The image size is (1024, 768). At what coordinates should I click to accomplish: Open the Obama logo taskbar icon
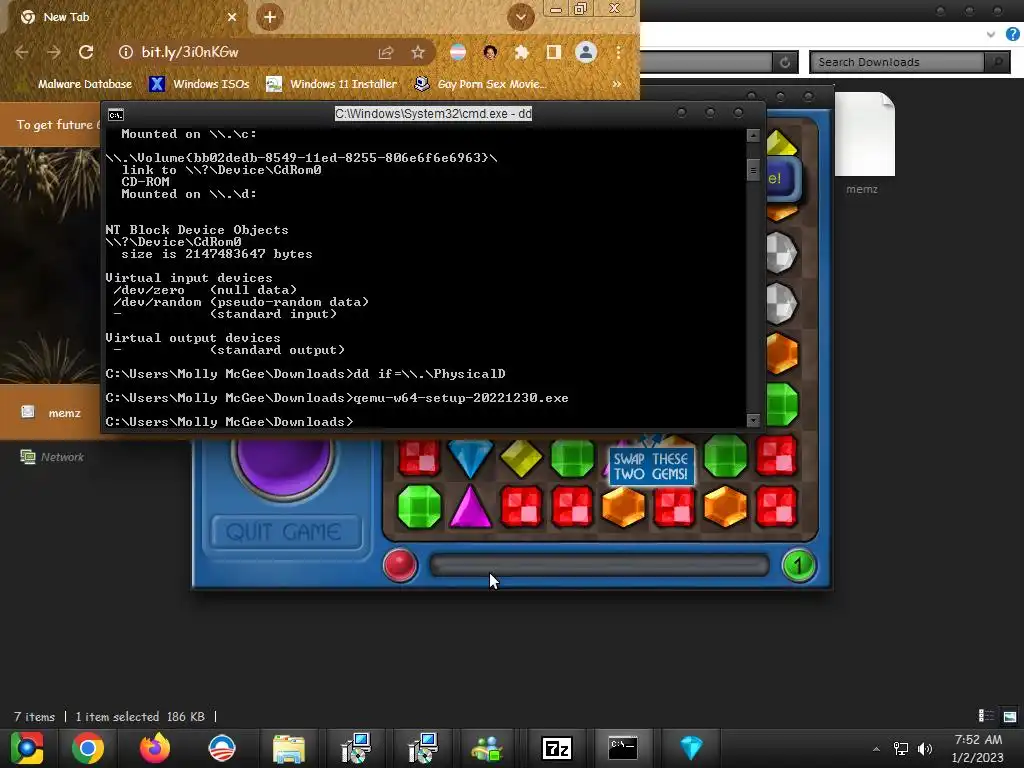(x=221, y=748)
